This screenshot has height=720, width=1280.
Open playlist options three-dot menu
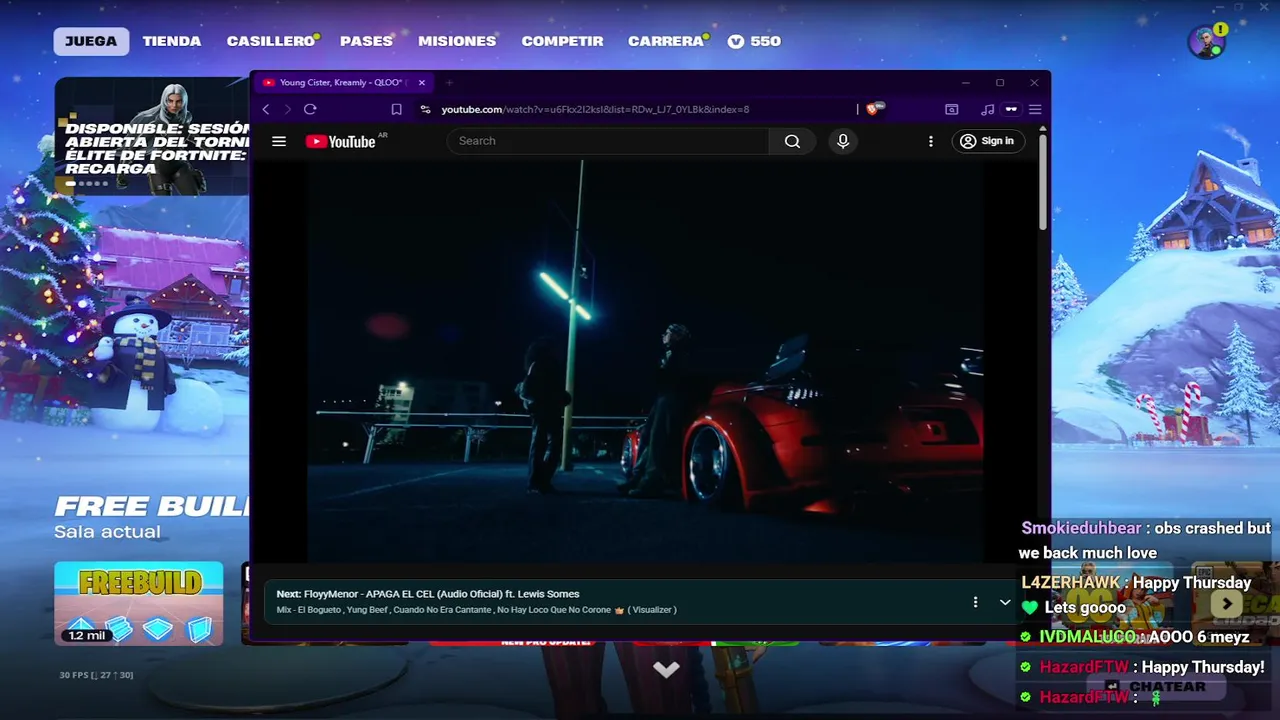(x=975, y=602)
